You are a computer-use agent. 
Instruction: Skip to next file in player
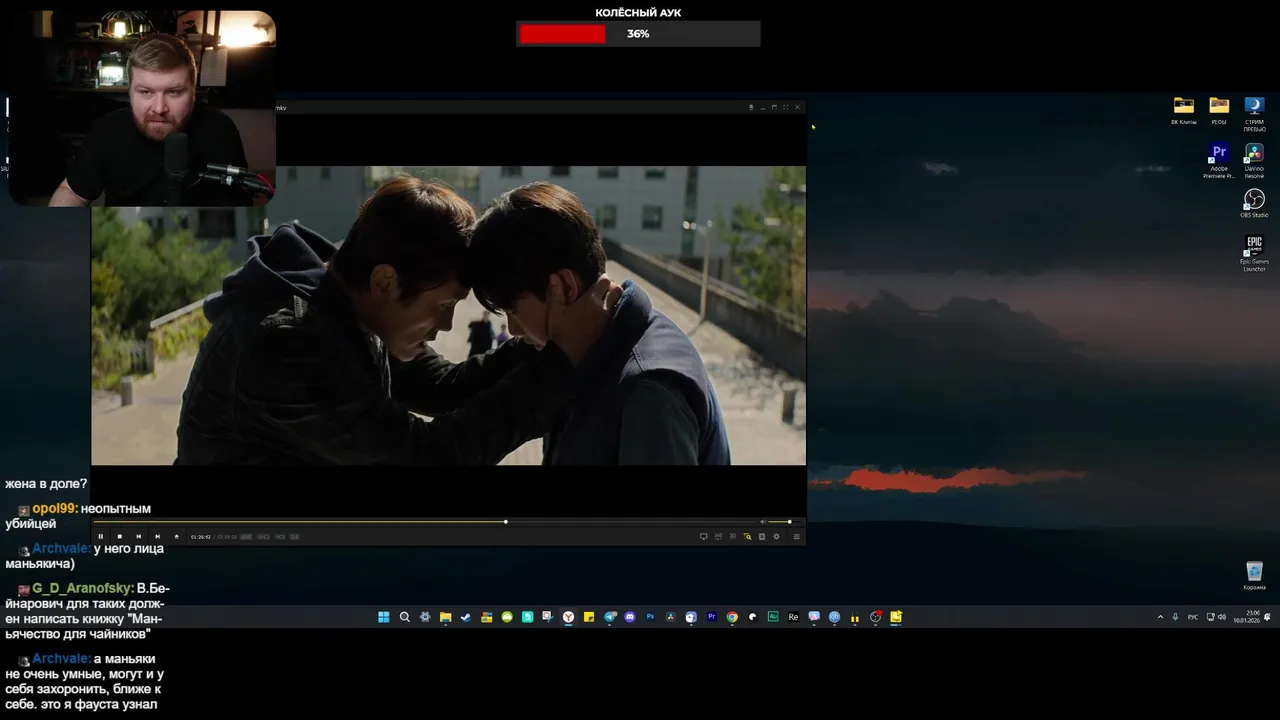click(x=157, y=537)
